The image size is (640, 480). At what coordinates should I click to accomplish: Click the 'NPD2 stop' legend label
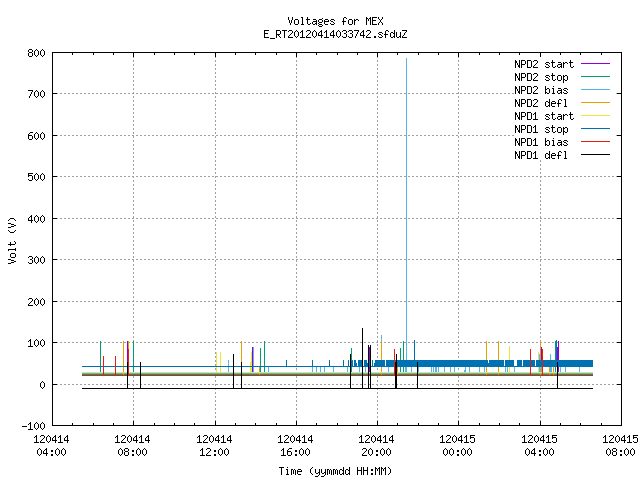click(x=541, y=77)
